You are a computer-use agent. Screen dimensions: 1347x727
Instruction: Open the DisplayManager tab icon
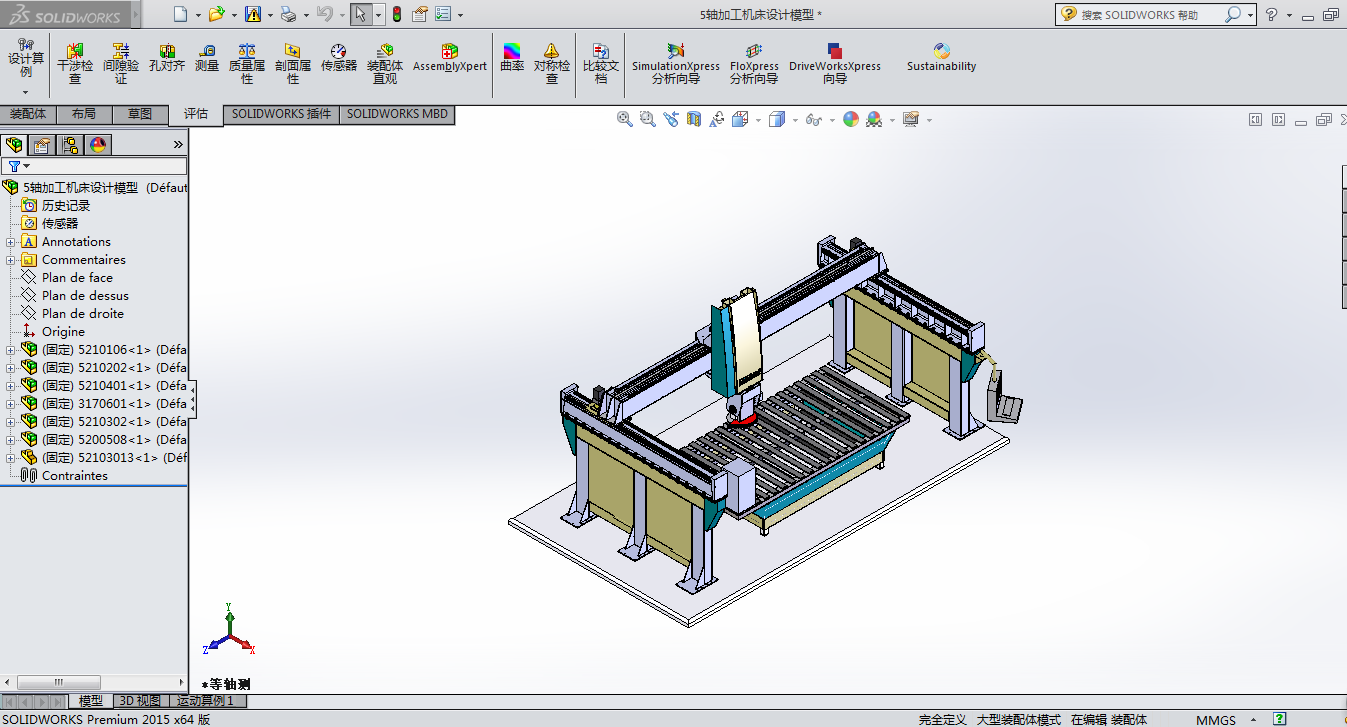tap(98, 145)
